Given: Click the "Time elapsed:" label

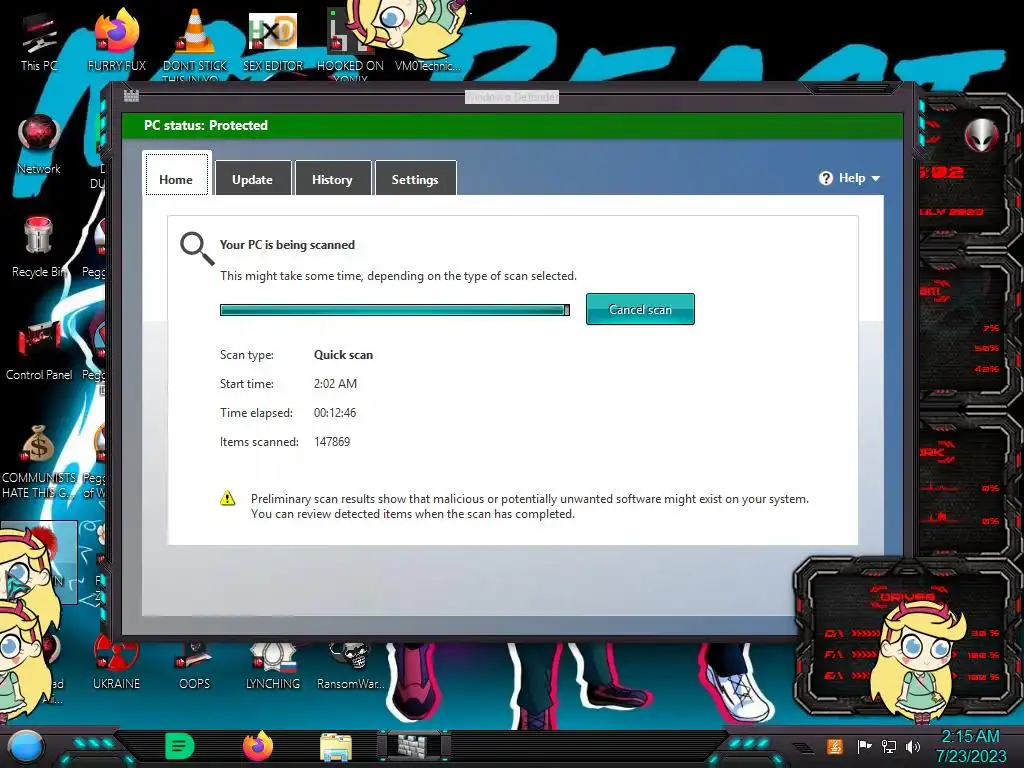Looking at the screenshot, I should pyautogui.click(x=256, y=413).
